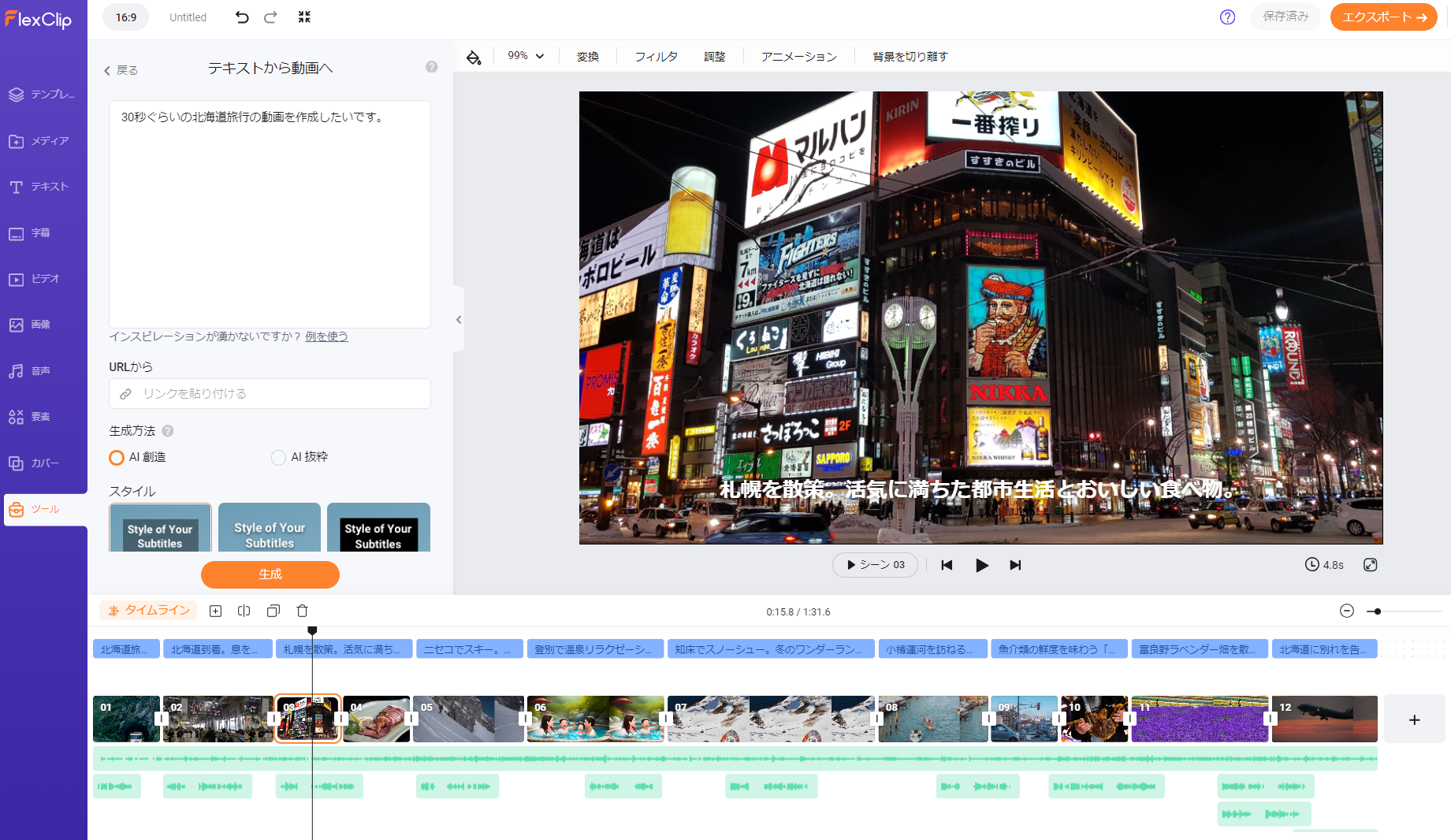This screenshot has height=840, width=1451.
Task: Click the URL リンクを貼り付ける input field
Action: [270, 394]
